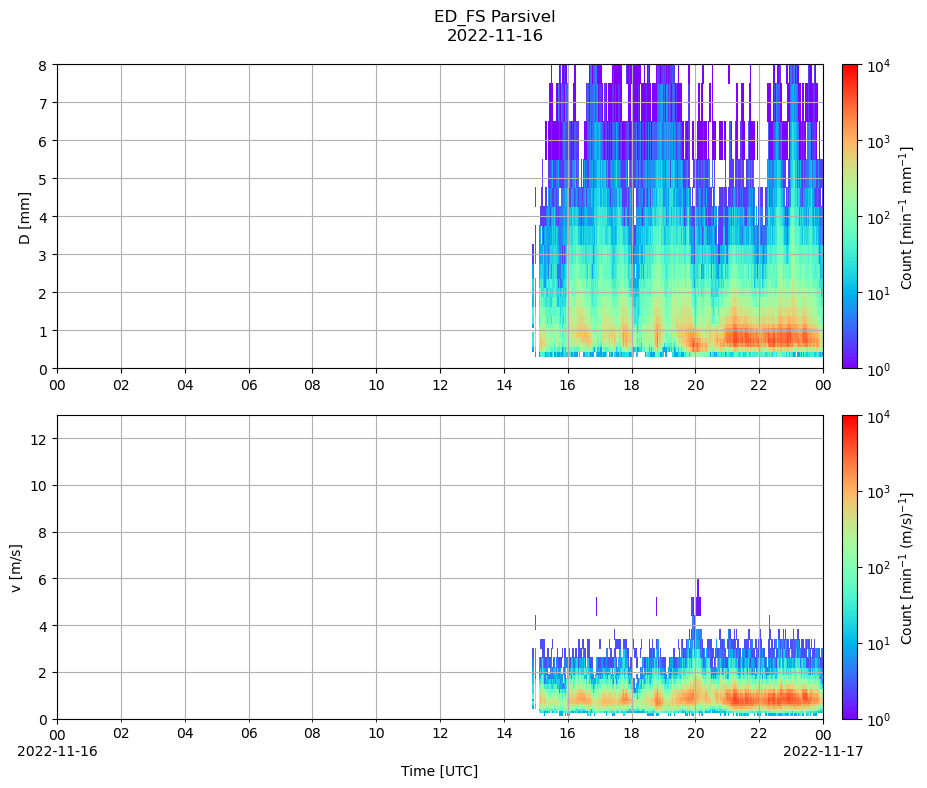927x788 pixels.
Task: Click the "2022-11-16" label below the time axis
Action: point(57,751)
